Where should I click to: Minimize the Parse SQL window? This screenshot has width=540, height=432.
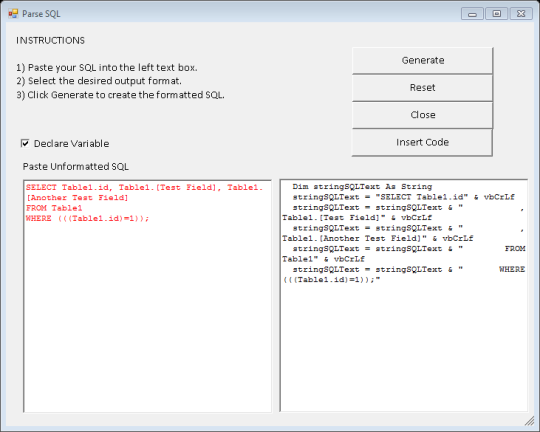pos(472,14)
